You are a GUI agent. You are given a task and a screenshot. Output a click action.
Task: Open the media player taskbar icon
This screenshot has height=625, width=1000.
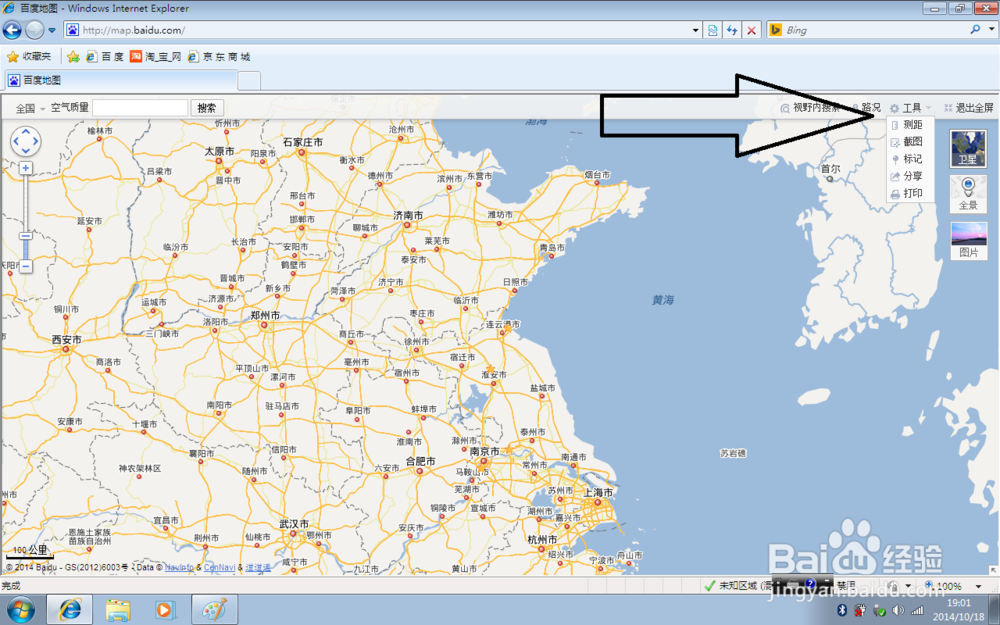(165, 610)
